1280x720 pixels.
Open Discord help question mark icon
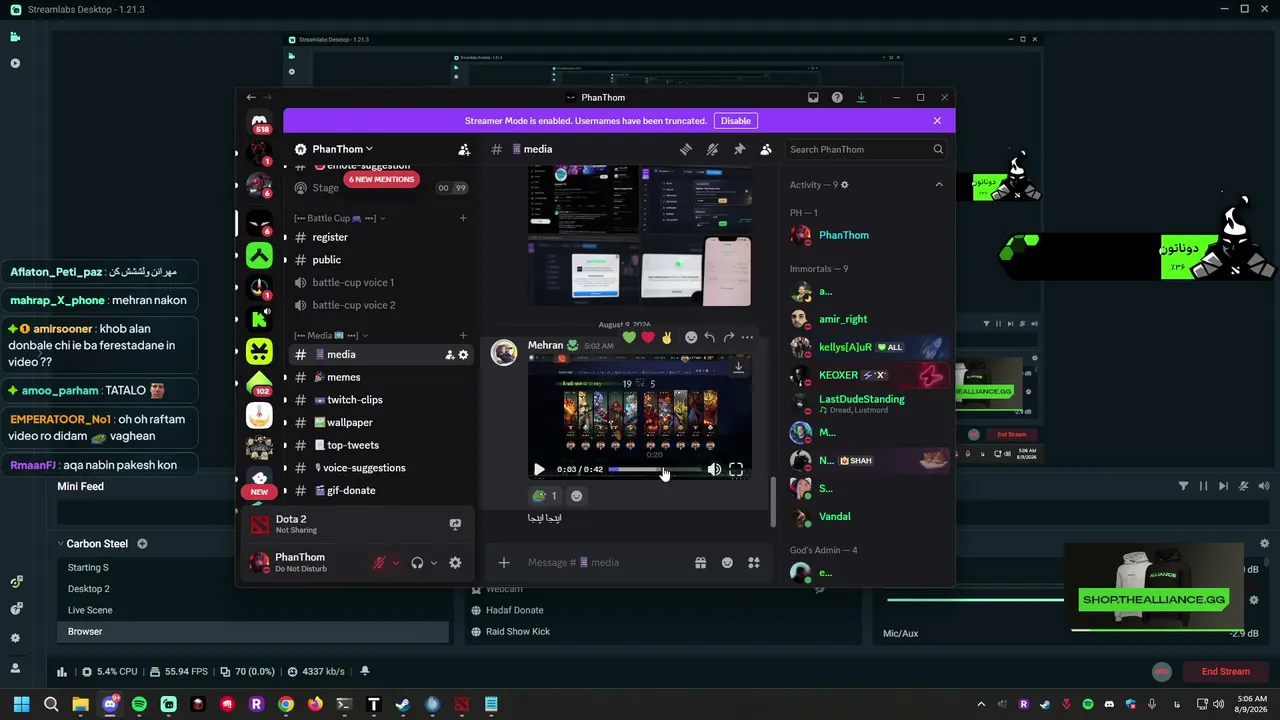[837, 97]
